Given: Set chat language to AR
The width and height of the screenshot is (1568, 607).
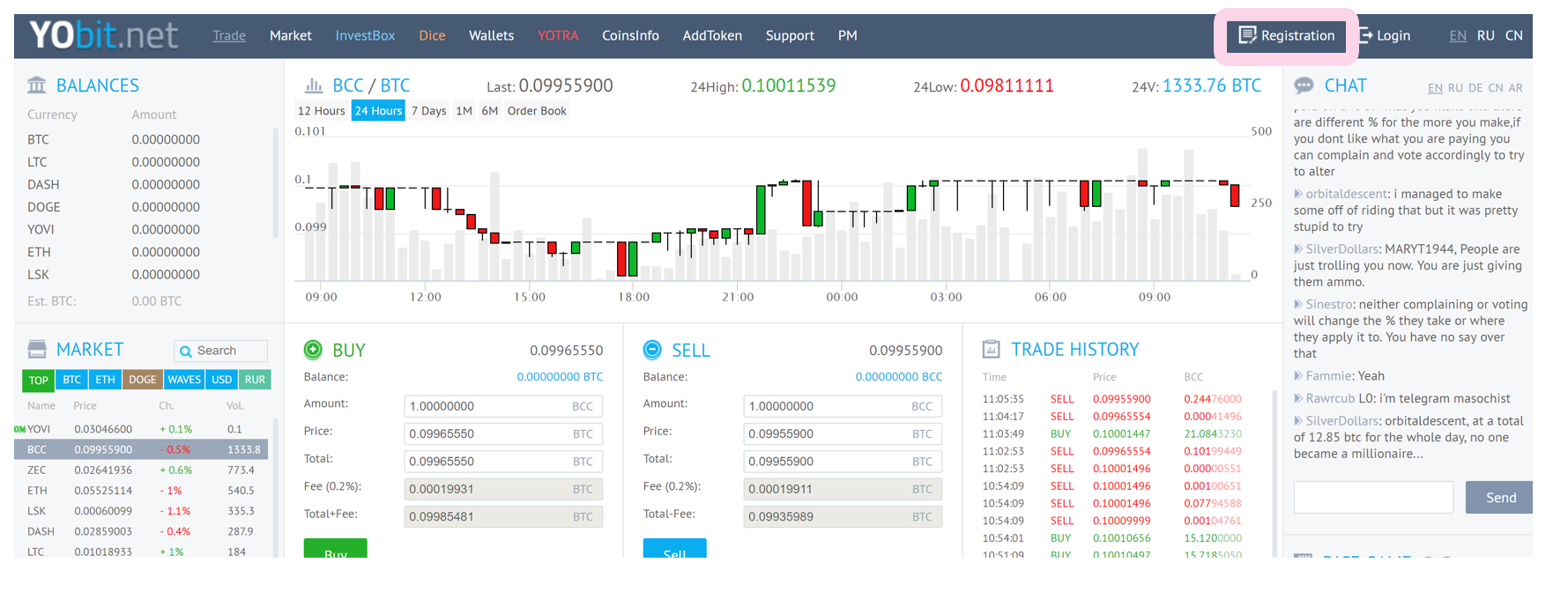Looking at the screenshot, I should point(1516,88).
